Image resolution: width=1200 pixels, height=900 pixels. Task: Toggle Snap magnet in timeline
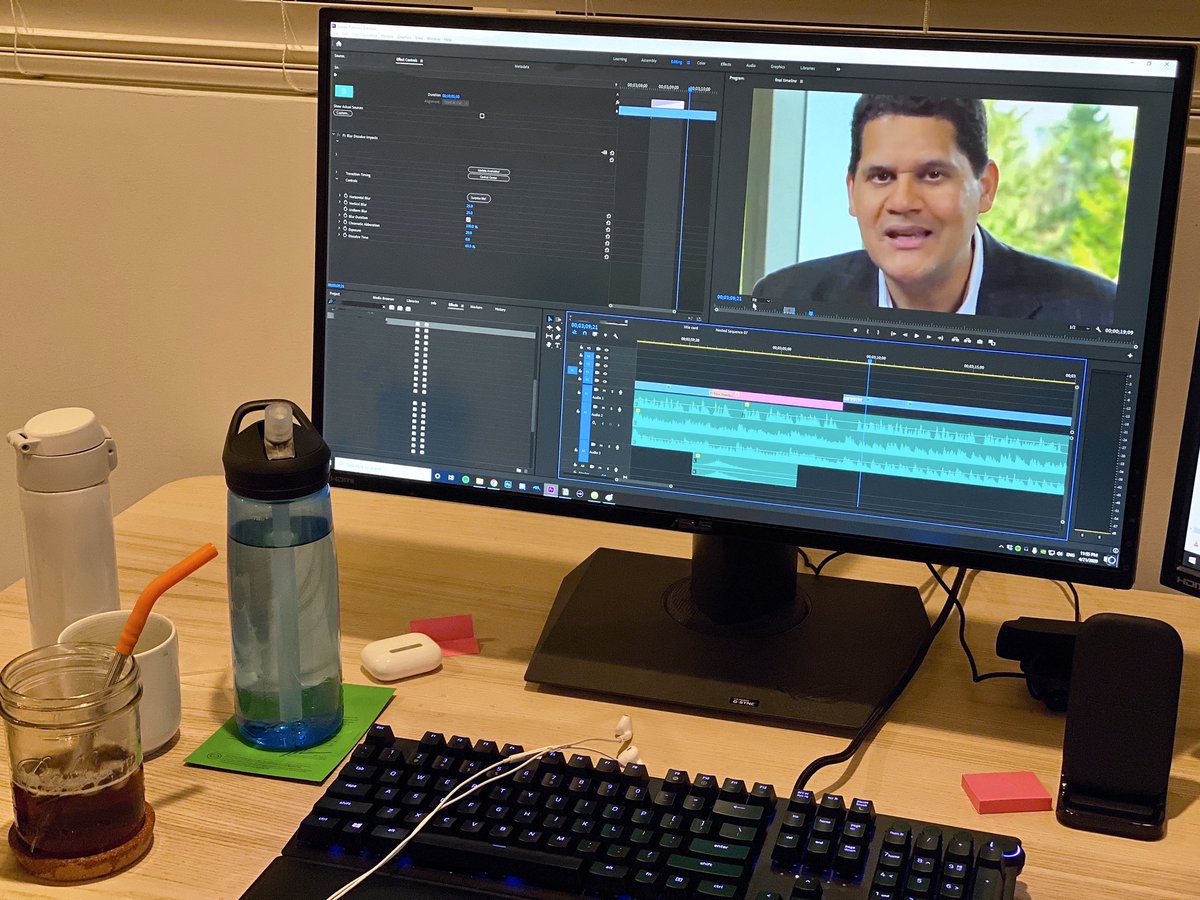585,333
